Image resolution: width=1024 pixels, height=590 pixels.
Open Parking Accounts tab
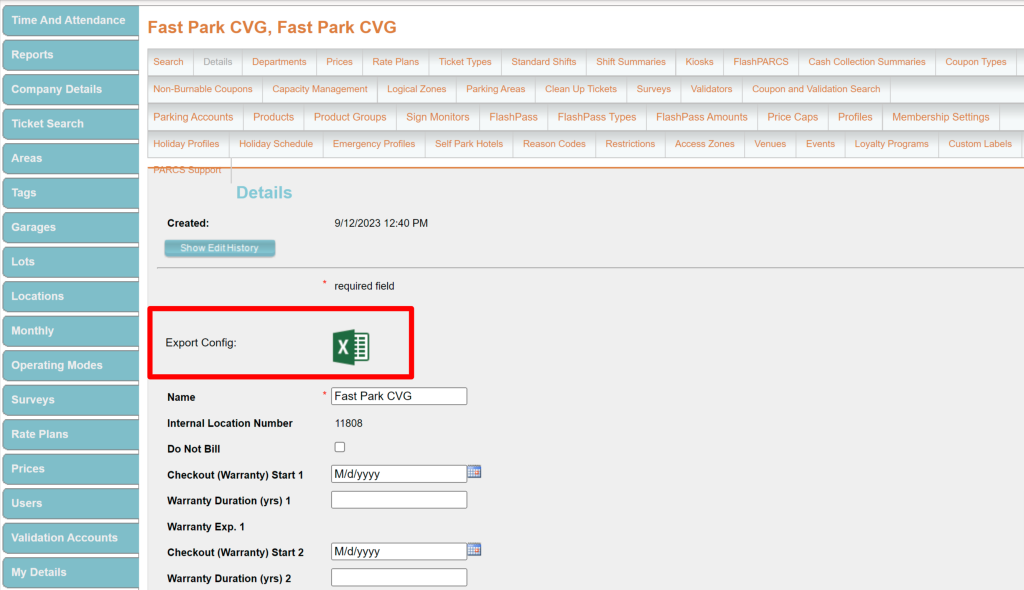point(193,118)
